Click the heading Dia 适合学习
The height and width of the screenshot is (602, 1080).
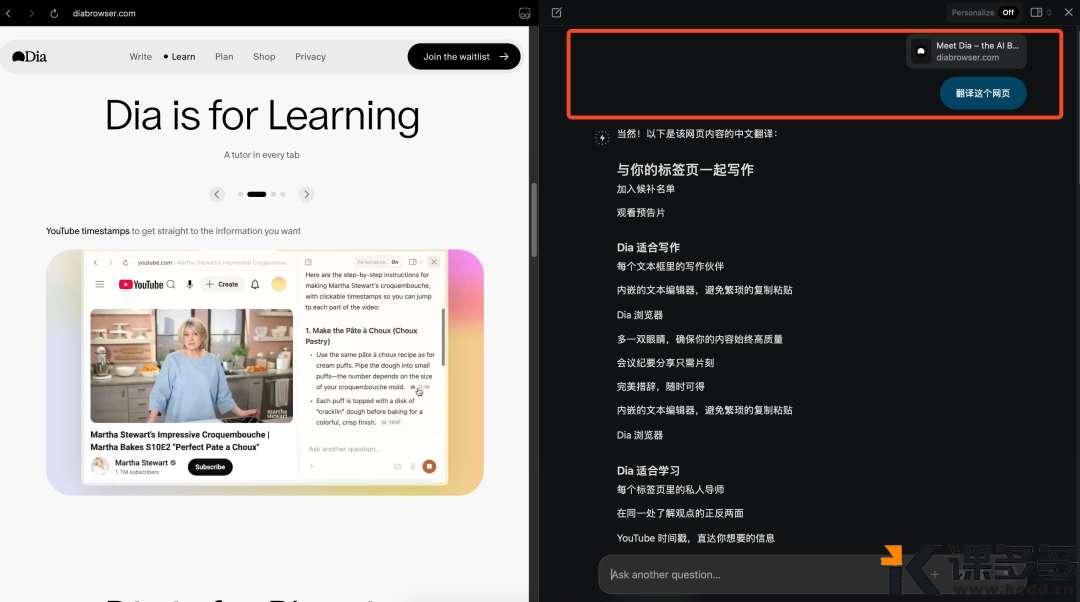pos(648,470)
